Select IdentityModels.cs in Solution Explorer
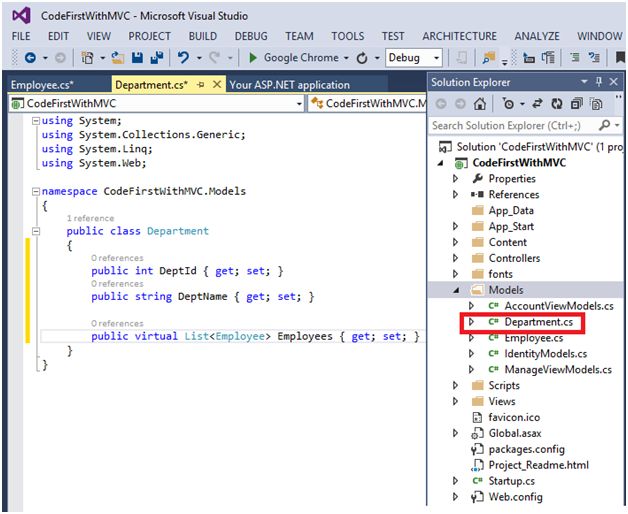 tap(545, 354)
